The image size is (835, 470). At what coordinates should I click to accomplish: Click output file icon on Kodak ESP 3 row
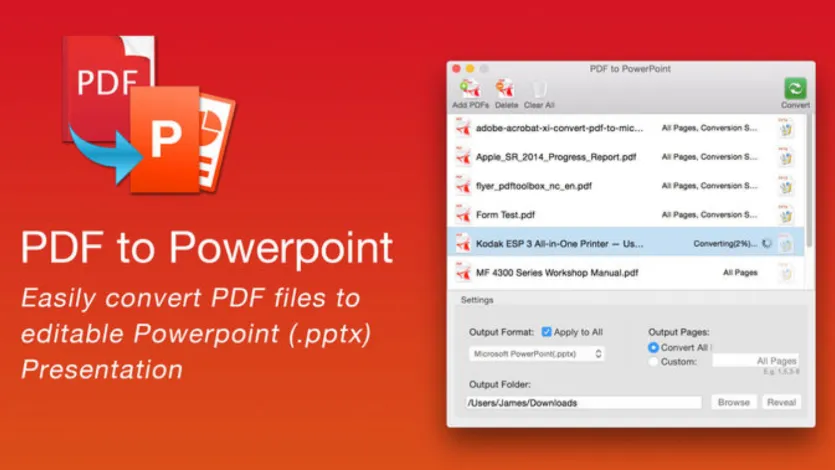coord(785,244)
